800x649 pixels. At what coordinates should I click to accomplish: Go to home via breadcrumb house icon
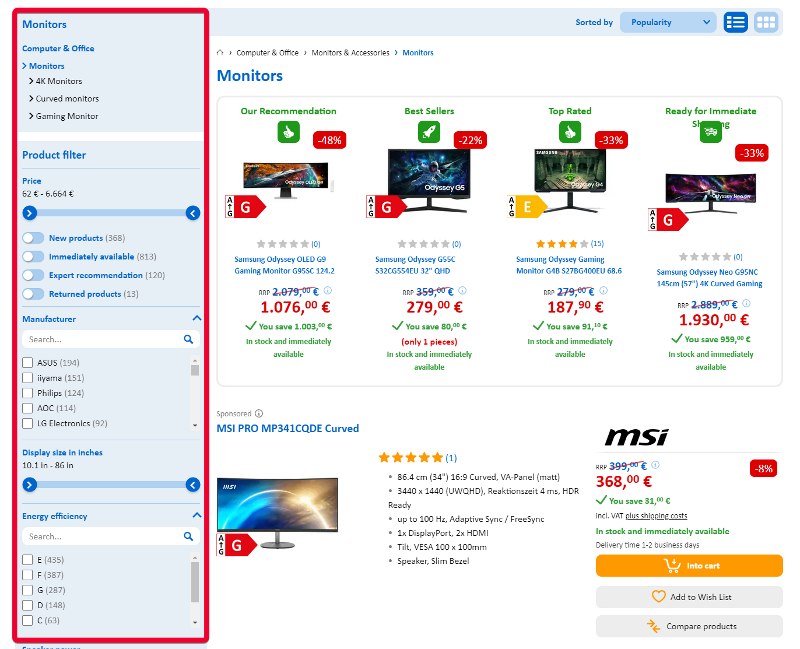tap(220, 53)
